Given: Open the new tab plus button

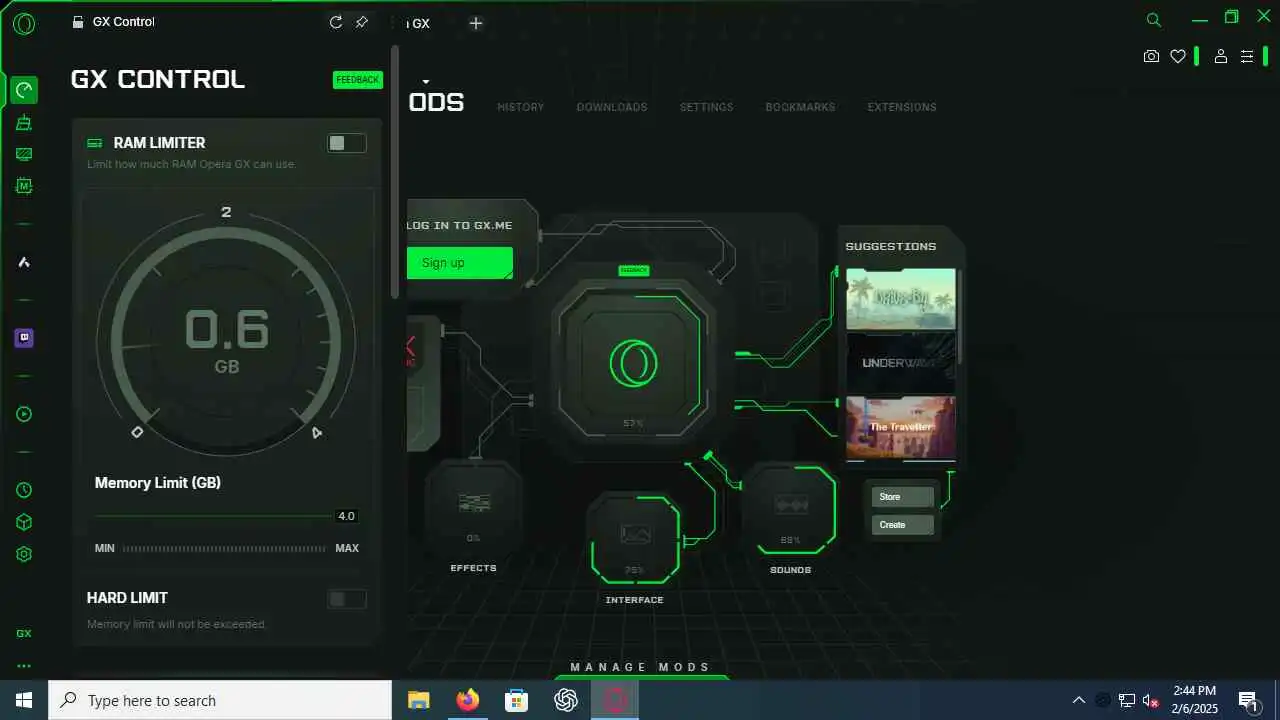Looking at the screenshot, I should coord(476,23).
